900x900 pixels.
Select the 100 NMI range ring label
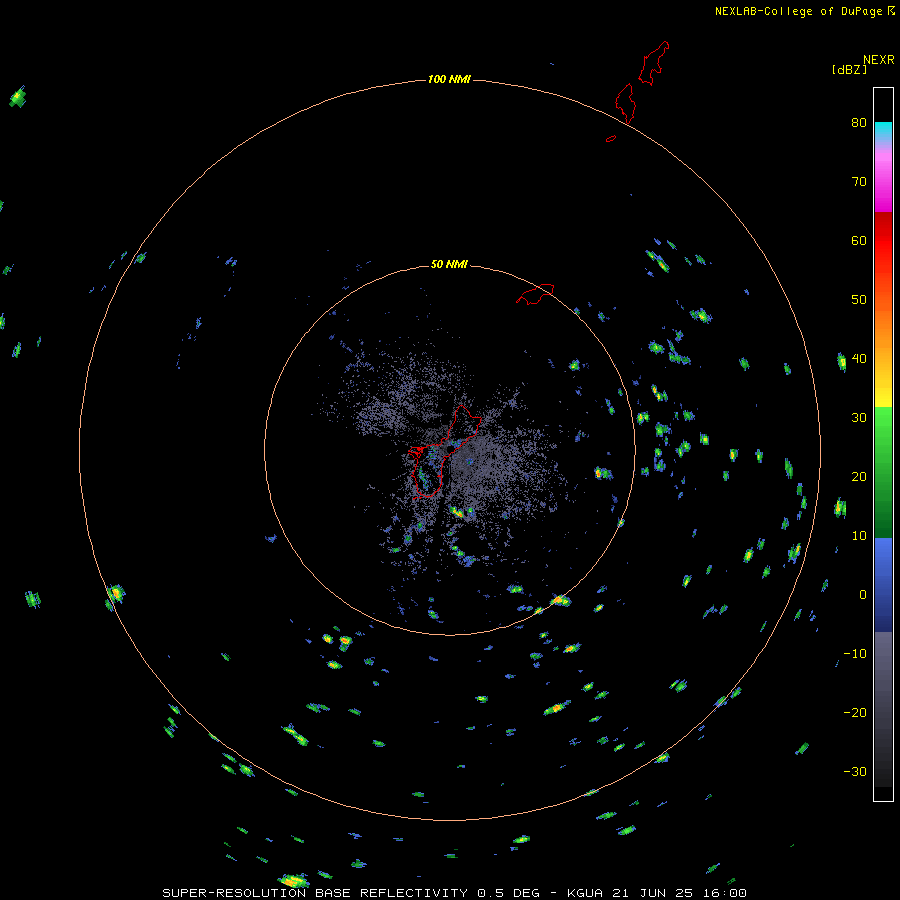449,79
